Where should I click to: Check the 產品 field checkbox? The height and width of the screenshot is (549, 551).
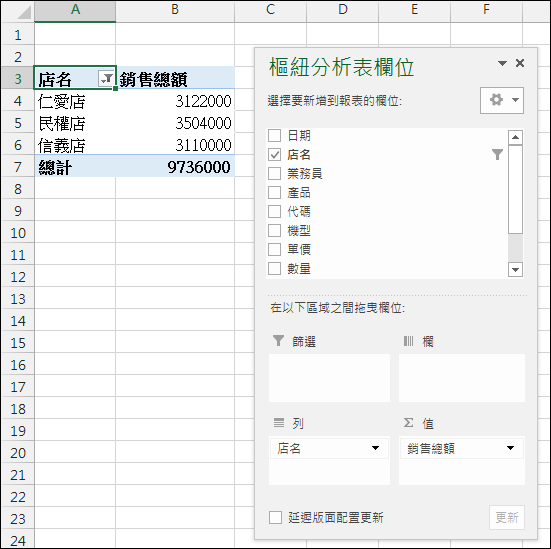[274, 193]
